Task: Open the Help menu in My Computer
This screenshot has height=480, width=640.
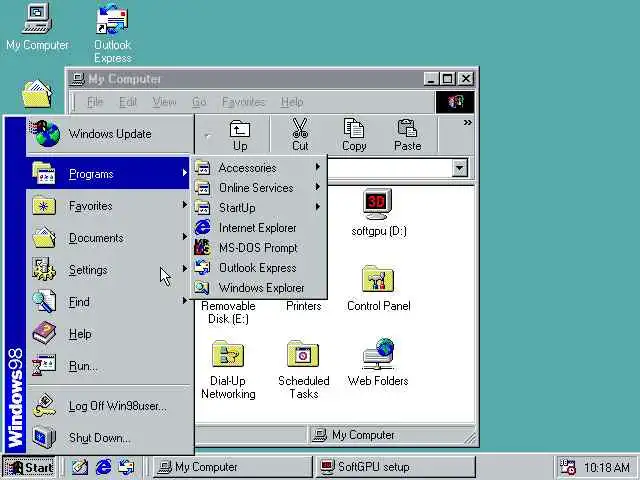Action: 292,102
